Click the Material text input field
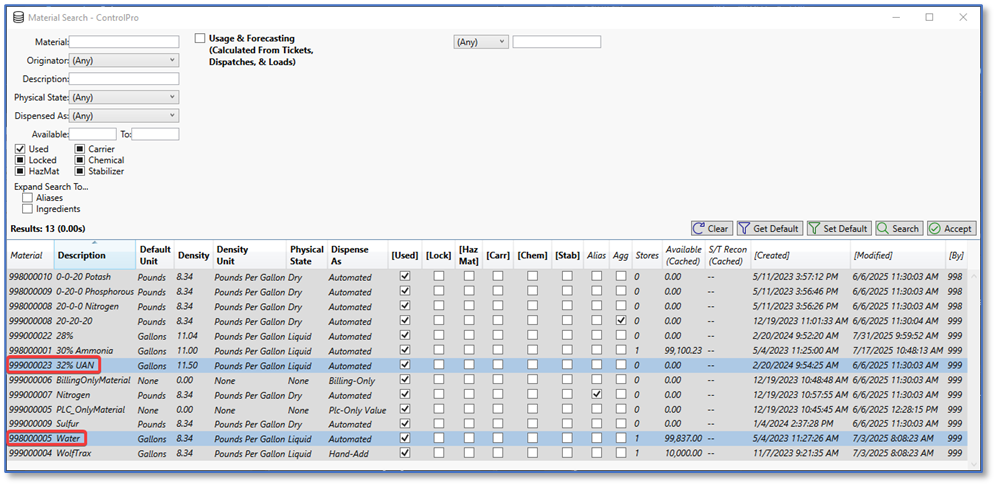 coord(124,42)
